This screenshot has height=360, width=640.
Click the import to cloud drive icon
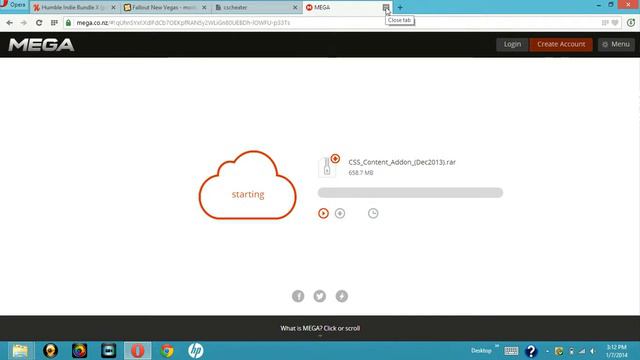click(340, 213)
